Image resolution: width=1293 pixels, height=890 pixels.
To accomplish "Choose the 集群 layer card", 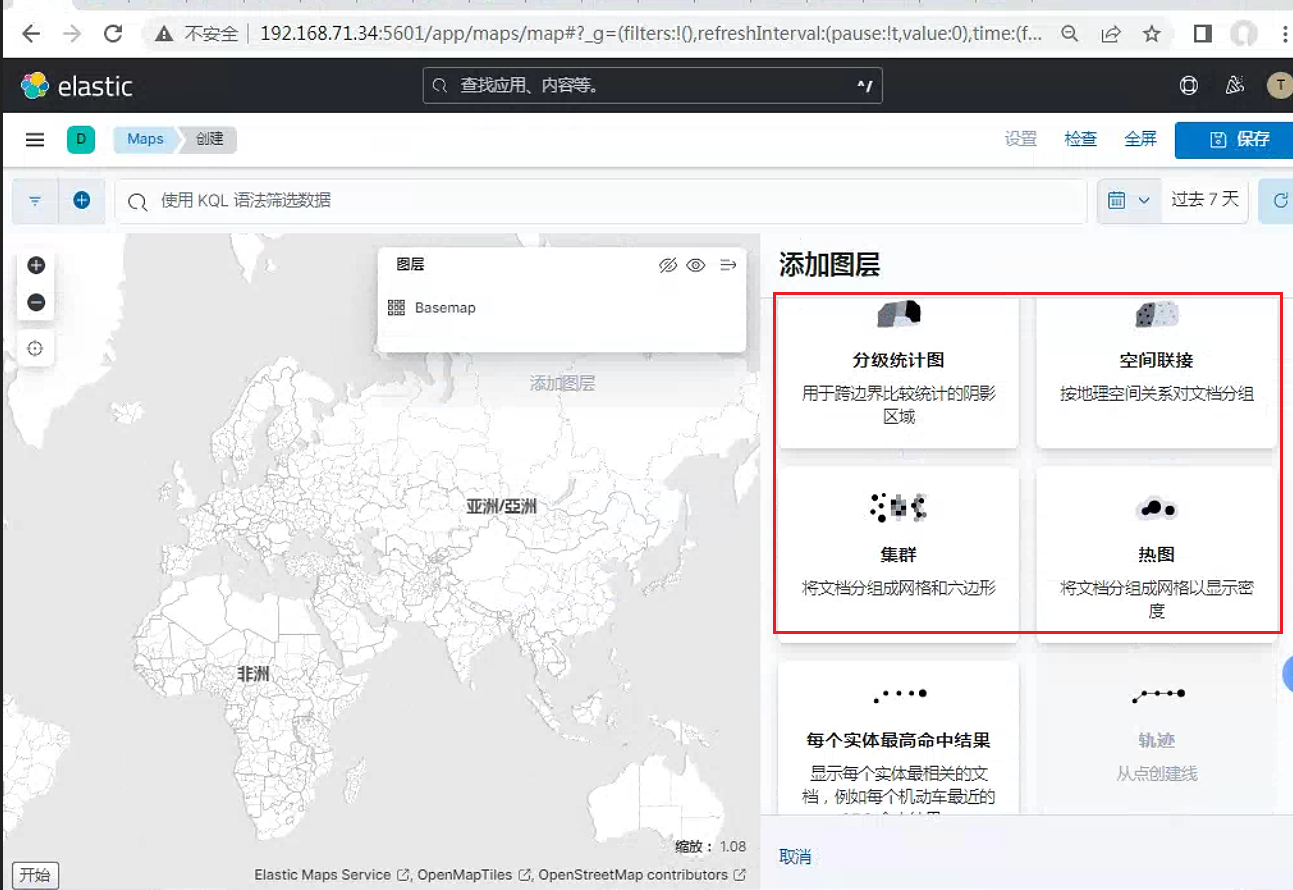I will click(899, 553).
